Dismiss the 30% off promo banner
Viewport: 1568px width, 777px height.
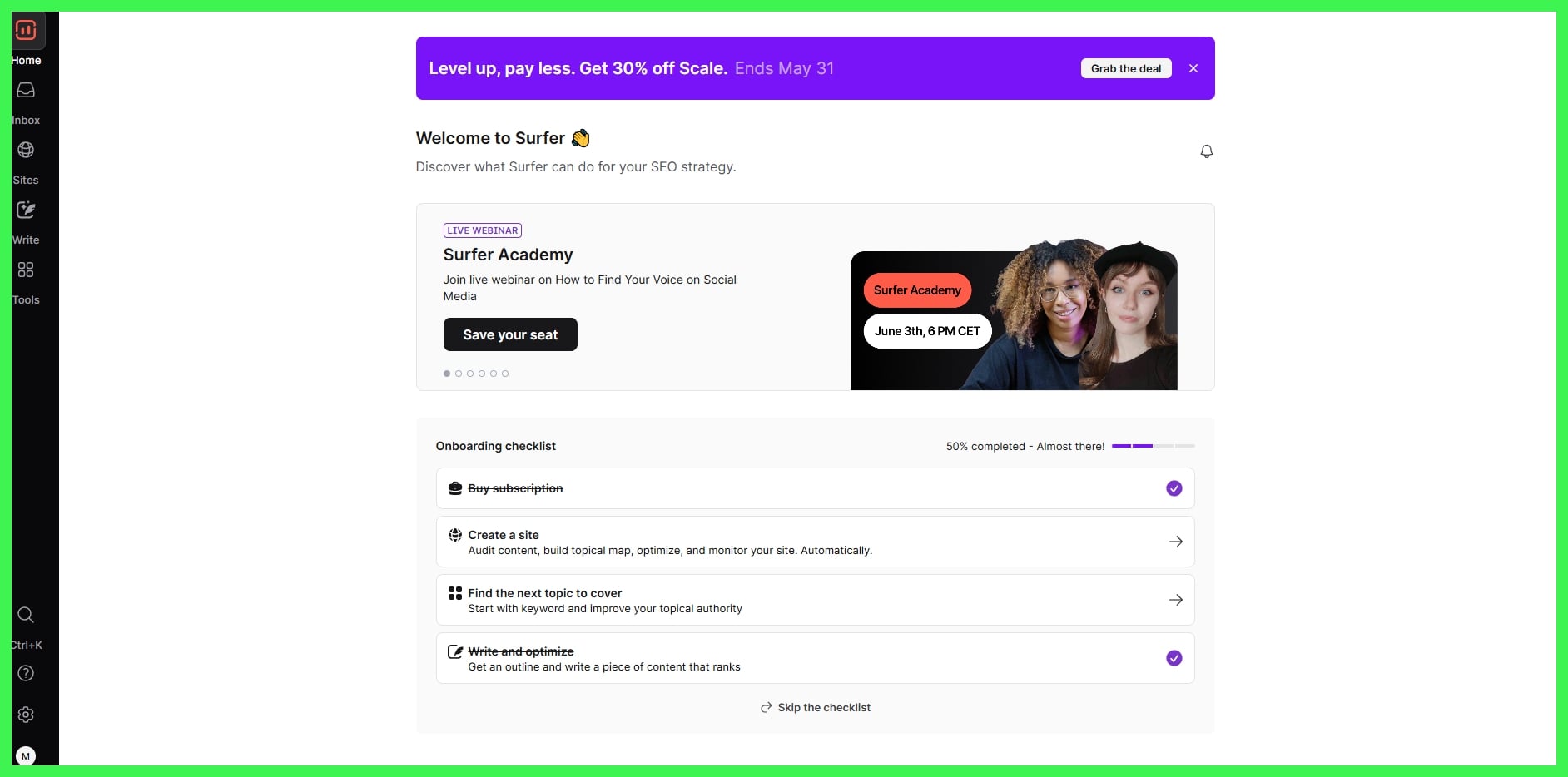tap(1193, 68)
